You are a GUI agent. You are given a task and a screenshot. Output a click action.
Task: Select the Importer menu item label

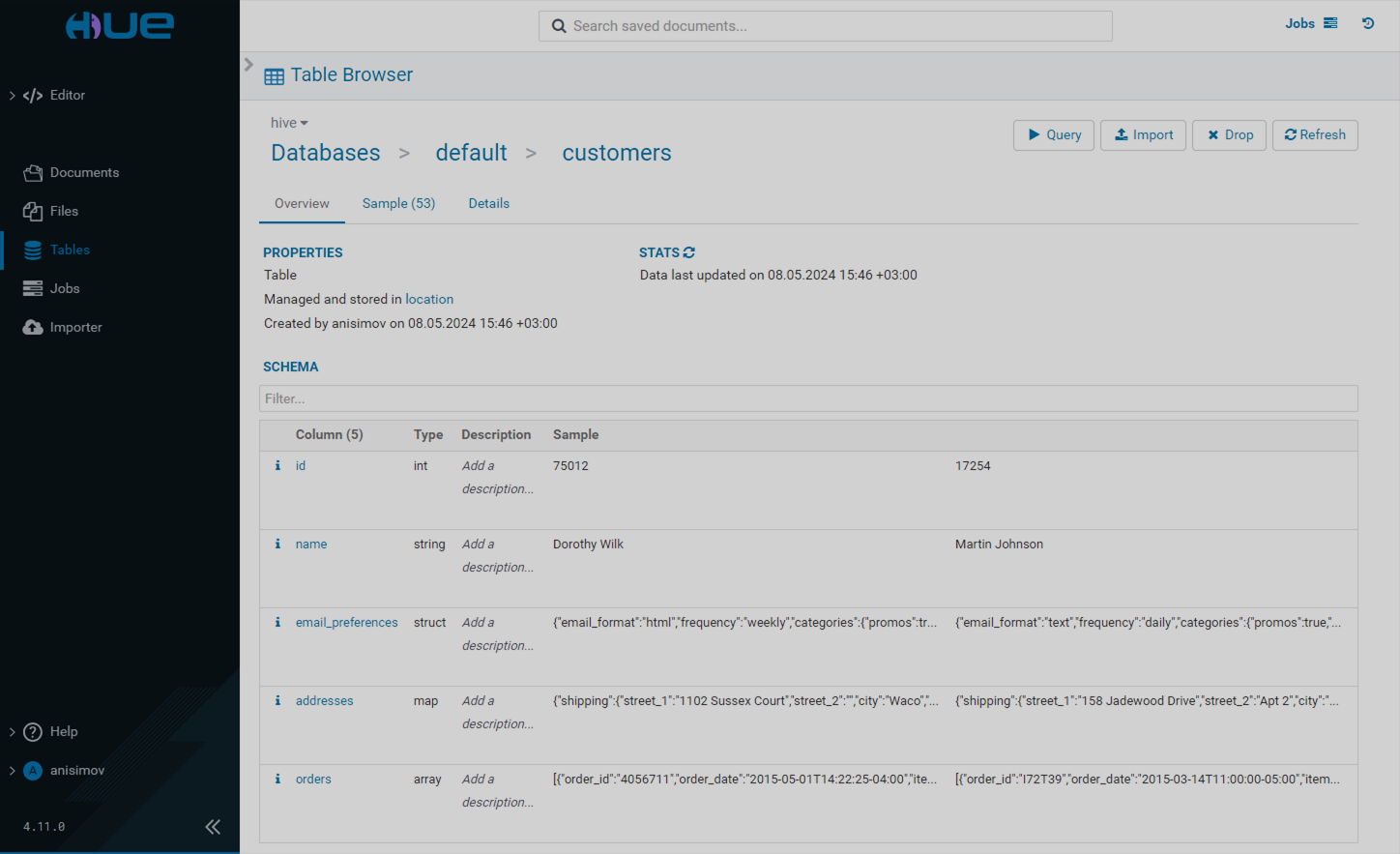tap(75, 327)
